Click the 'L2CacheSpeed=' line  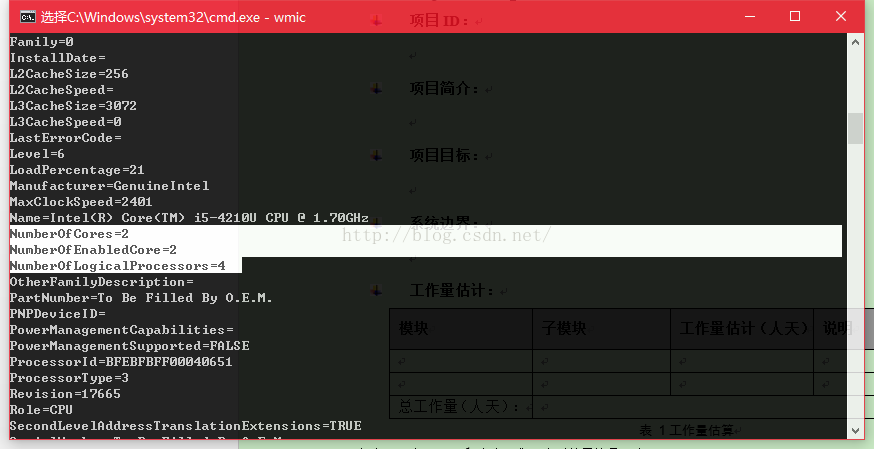click(61, 90)
